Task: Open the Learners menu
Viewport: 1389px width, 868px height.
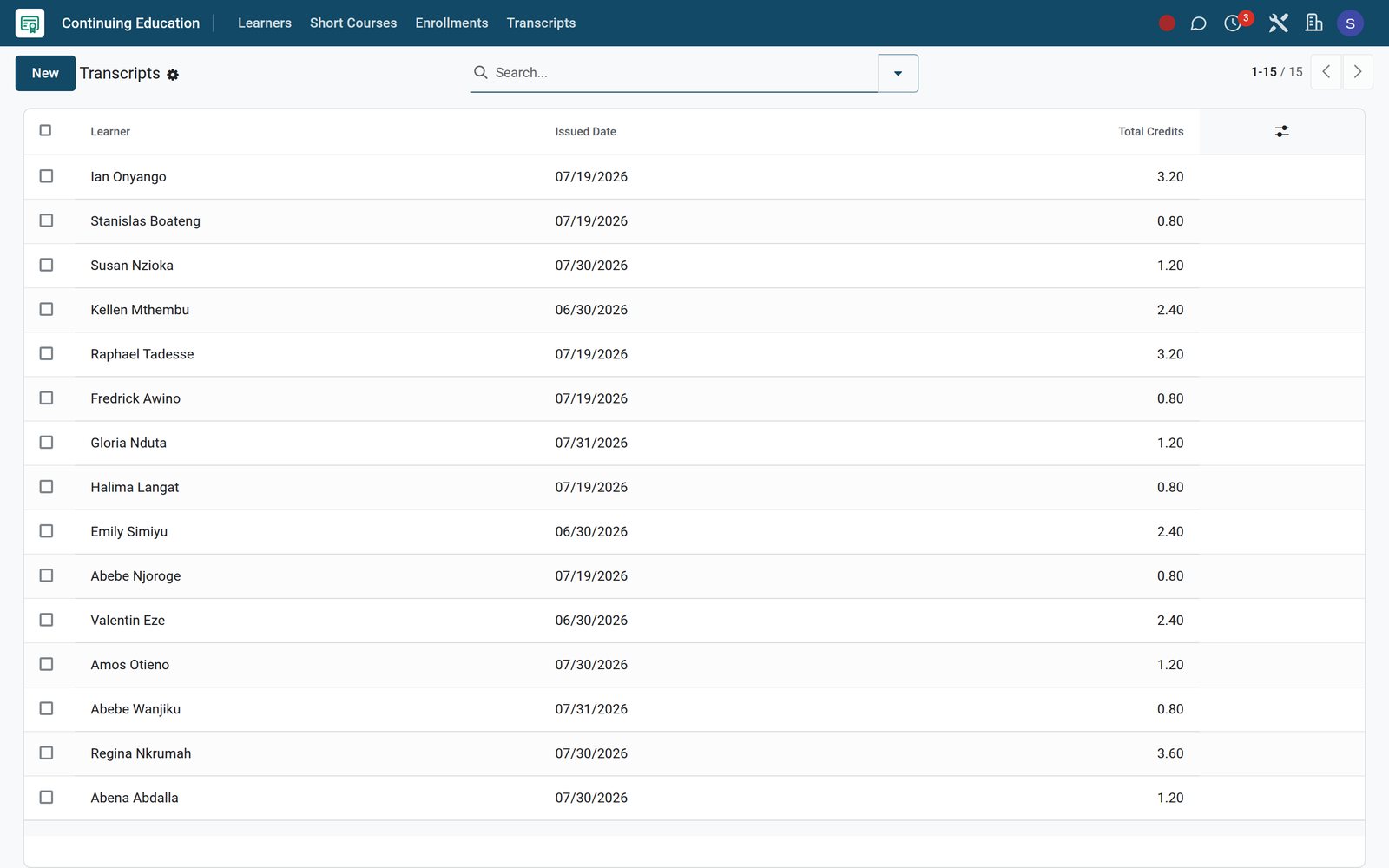Action: [265, 23]
